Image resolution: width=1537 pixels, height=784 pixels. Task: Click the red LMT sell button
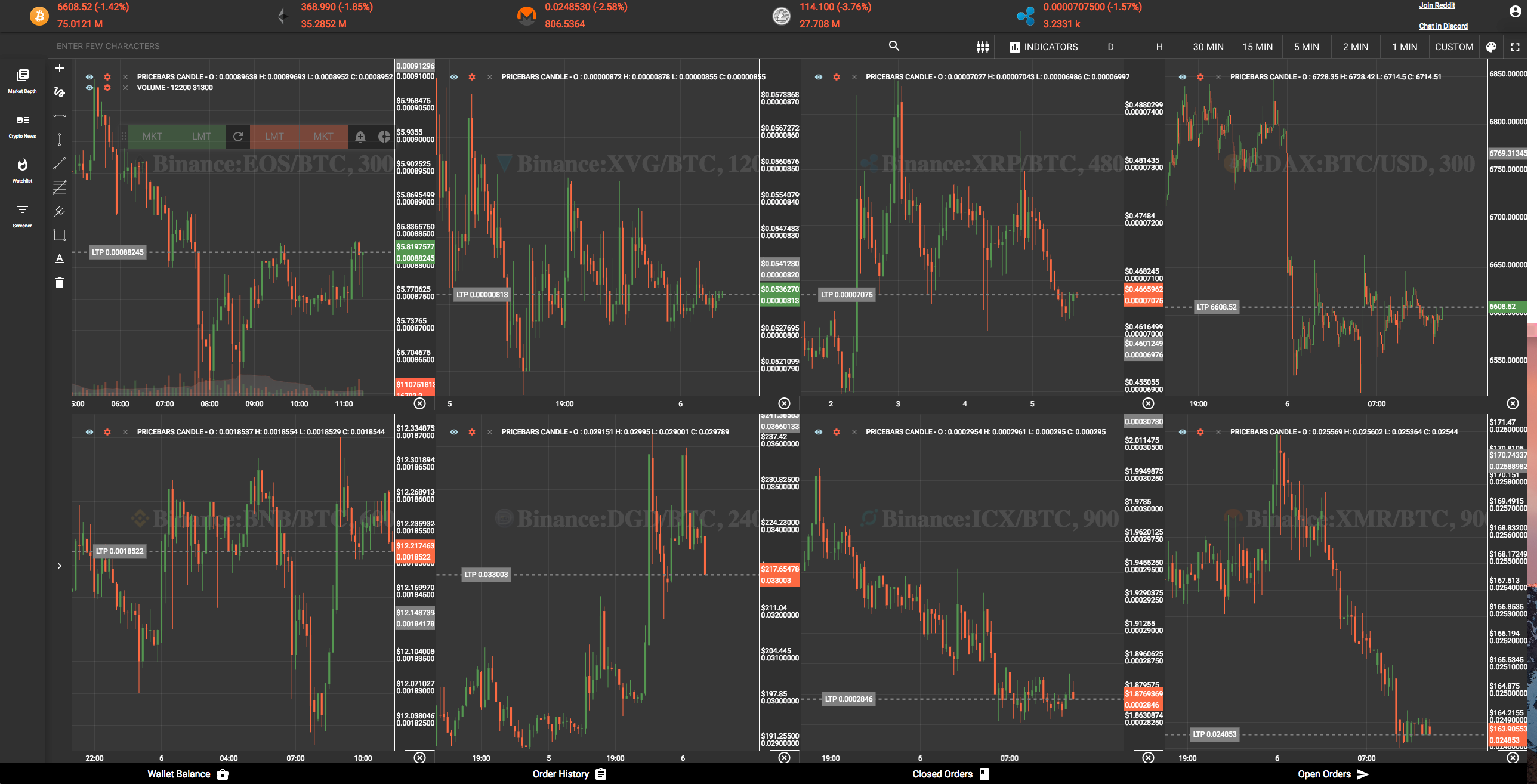tap(274, 137)
